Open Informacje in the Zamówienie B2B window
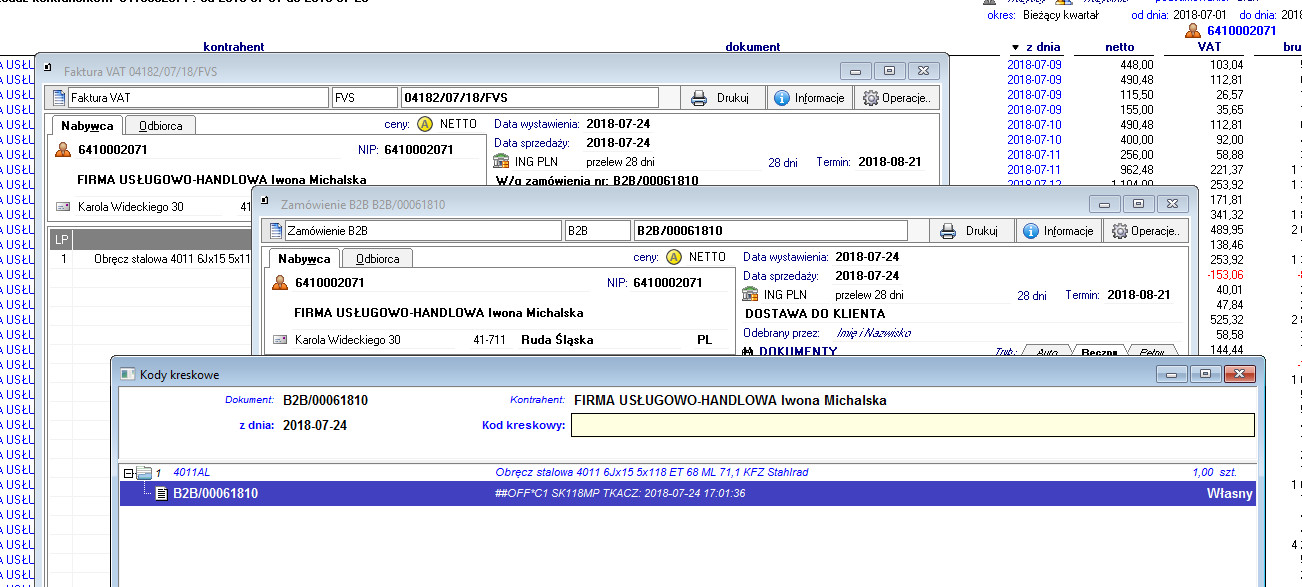 (1059, 231)
